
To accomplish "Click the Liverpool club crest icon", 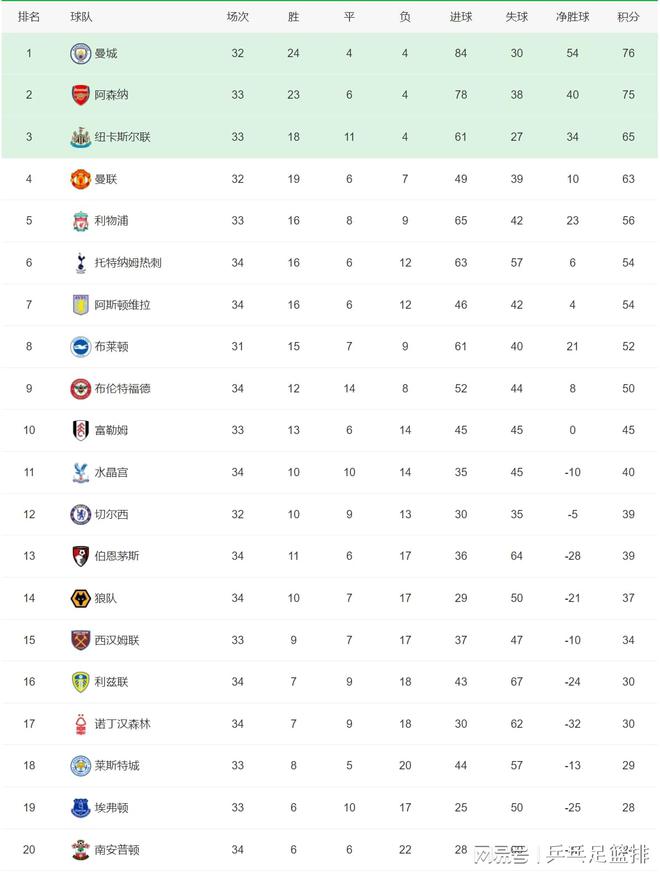I will [x=81, y=221].
